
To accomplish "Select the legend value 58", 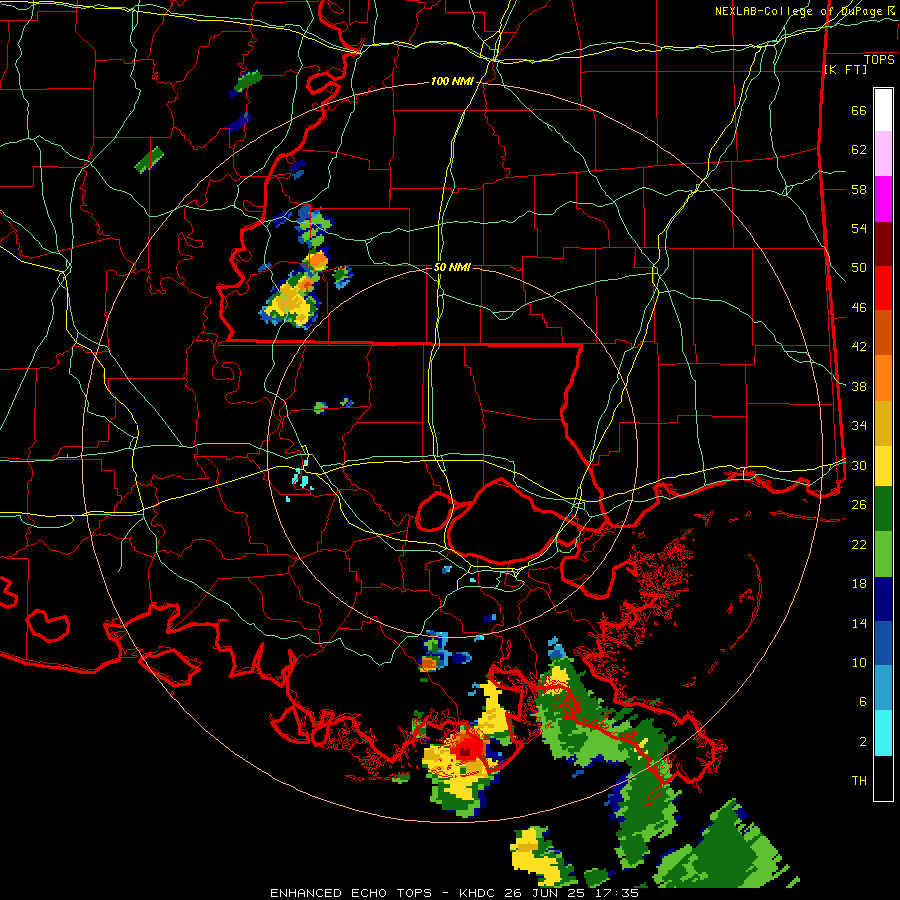I will [x=859, y=189].
